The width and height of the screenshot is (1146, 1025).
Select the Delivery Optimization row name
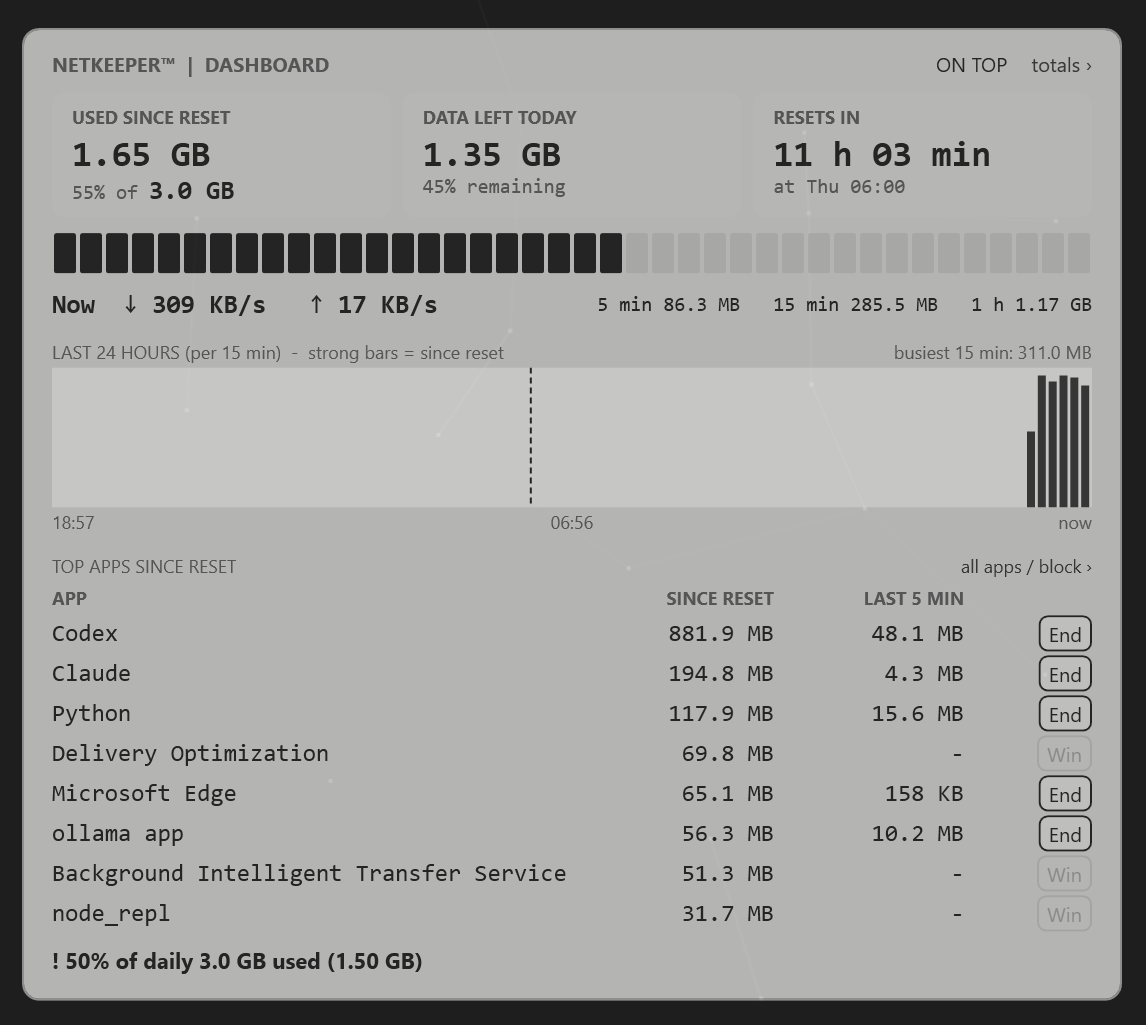pyautogui.click(x=190, y=754)
